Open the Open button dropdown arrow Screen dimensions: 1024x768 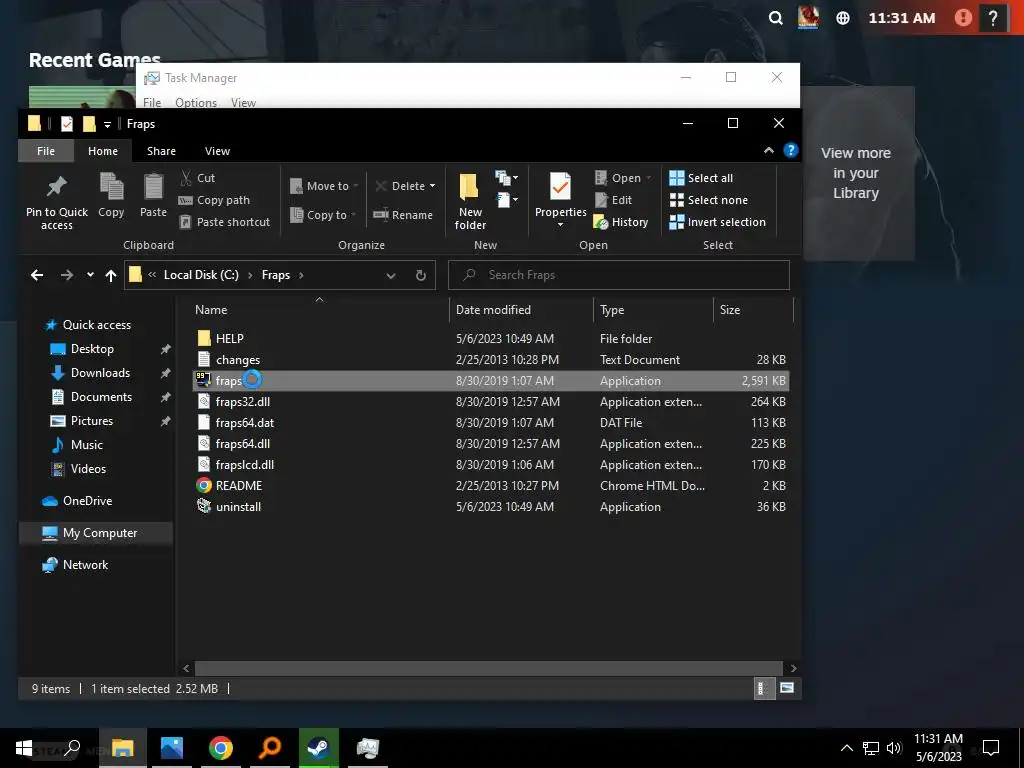[648, 178]
